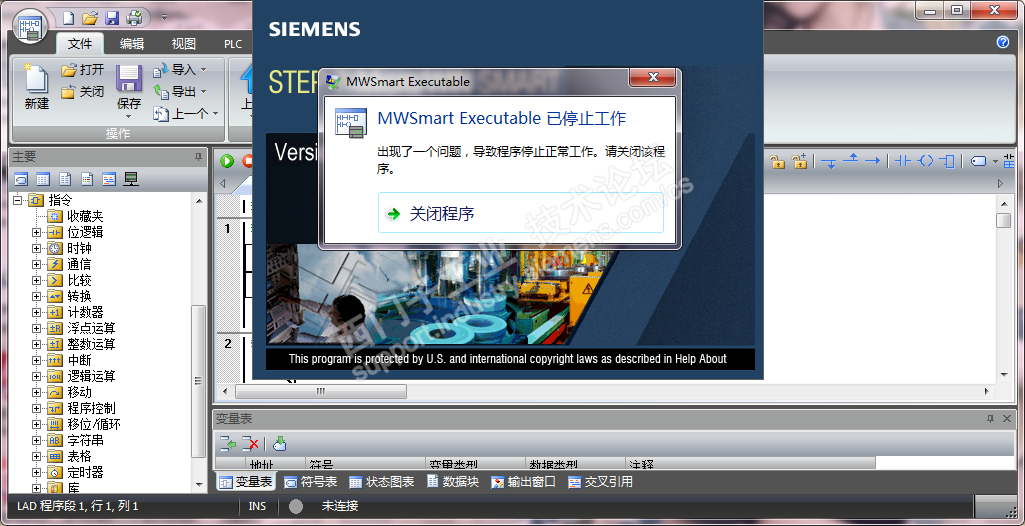Viewport: 1025px width, 526px height.
Task: Click the unlock-plus icon in editor toolbar
Action: 799,161
